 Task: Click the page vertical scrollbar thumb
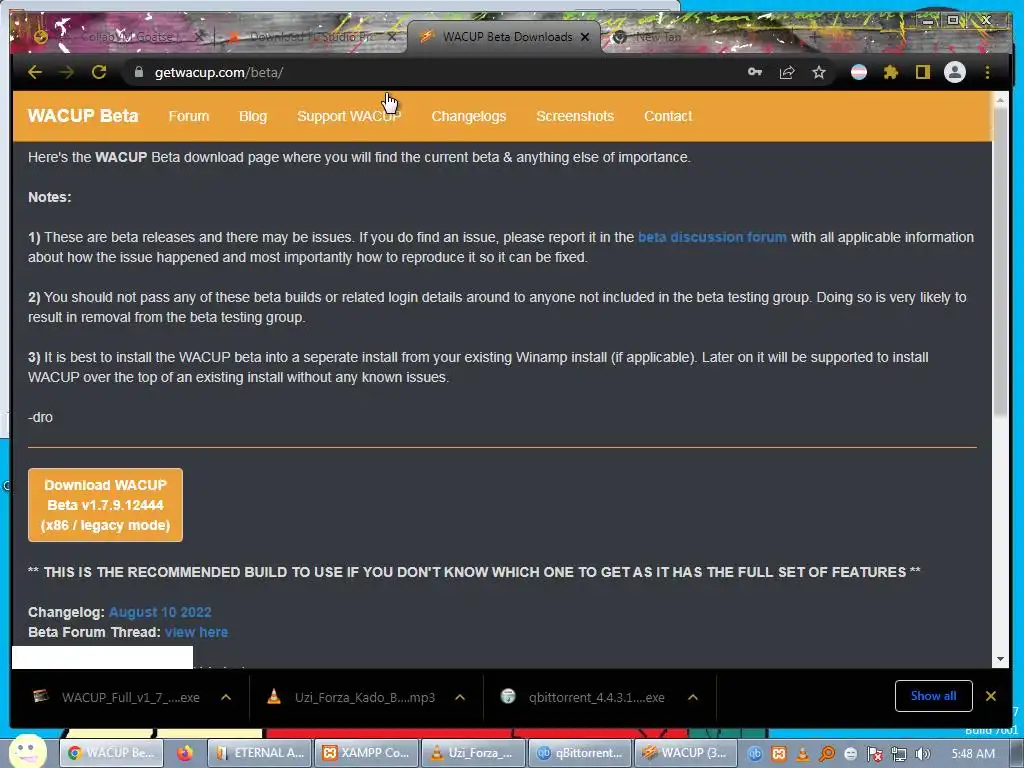point(1000,261)
